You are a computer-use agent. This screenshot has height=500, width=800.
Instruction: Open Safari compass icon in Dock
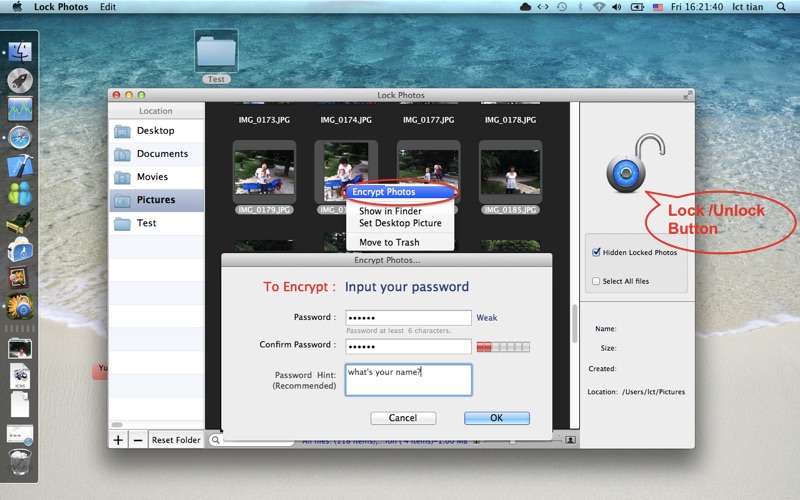20,137
